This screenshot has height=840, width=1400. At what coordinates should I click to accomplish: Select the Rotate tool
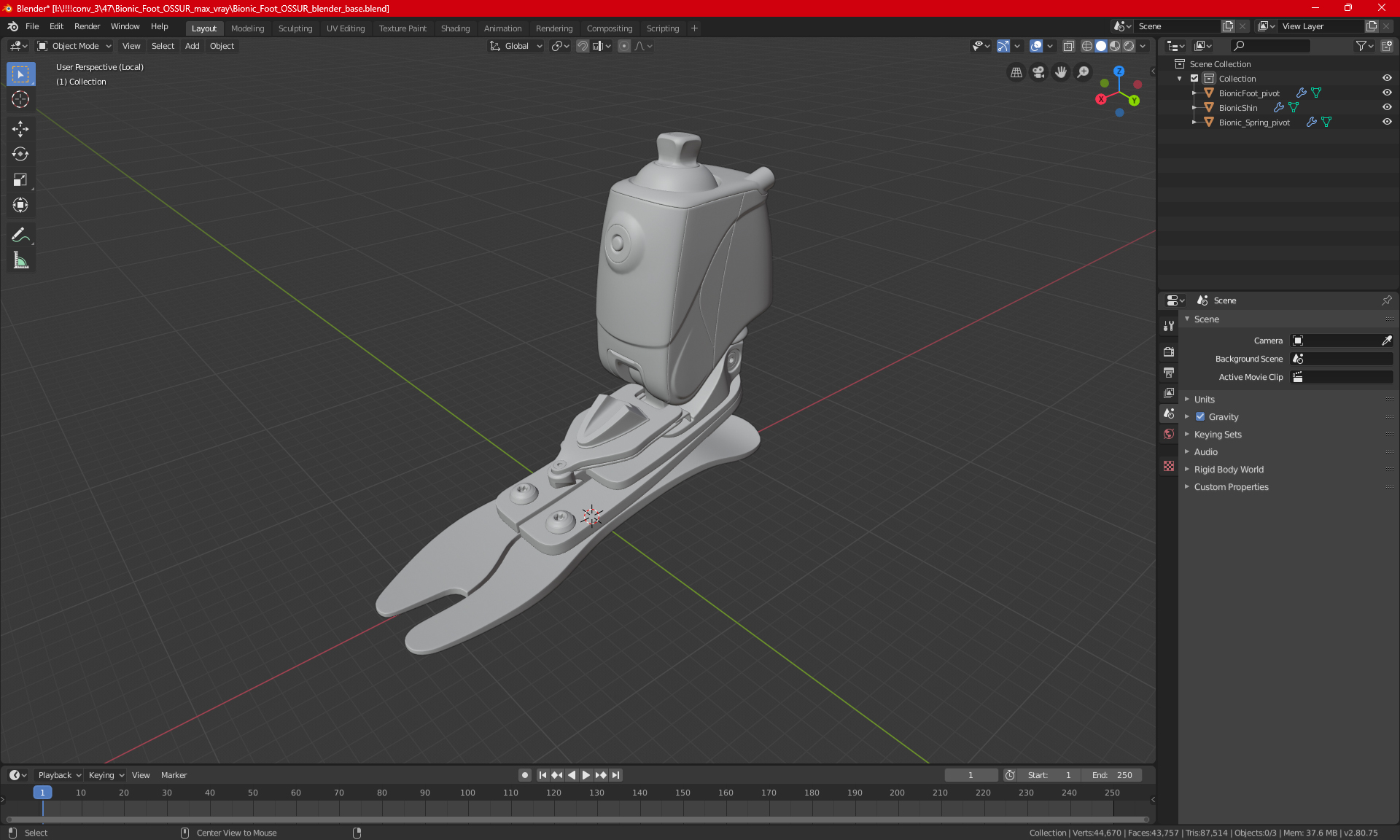click(x=20, y=154)
